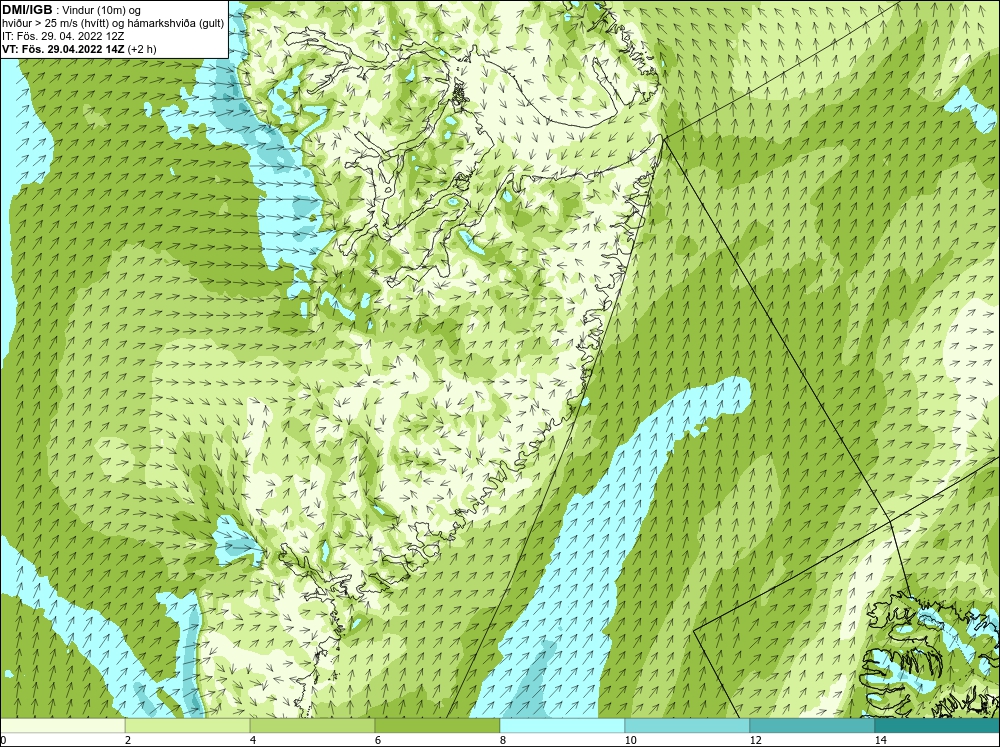1000x747 pixels.
Task: Click the scale label 8
Action: 503,740
